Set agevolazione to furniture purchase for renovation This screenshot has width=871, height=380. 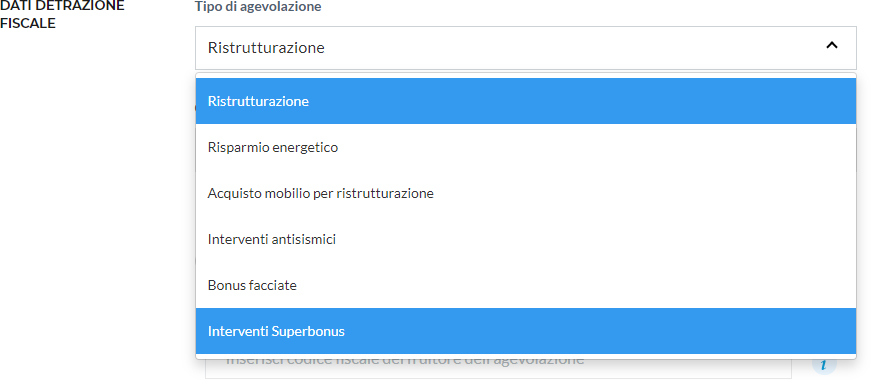pyautogui.click(x=525, y=193)
